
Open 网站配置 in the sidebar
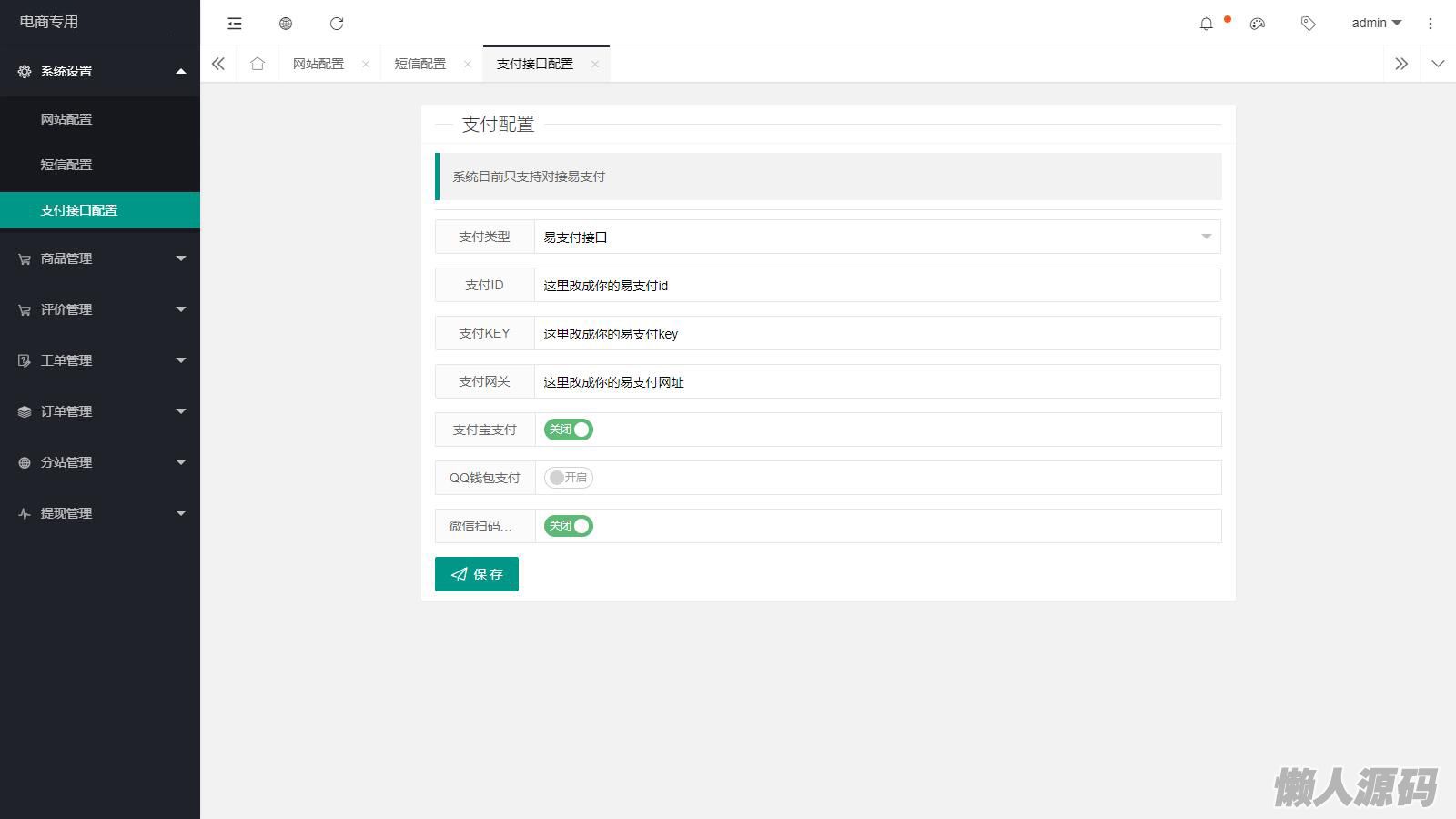[x=66, y=119]
